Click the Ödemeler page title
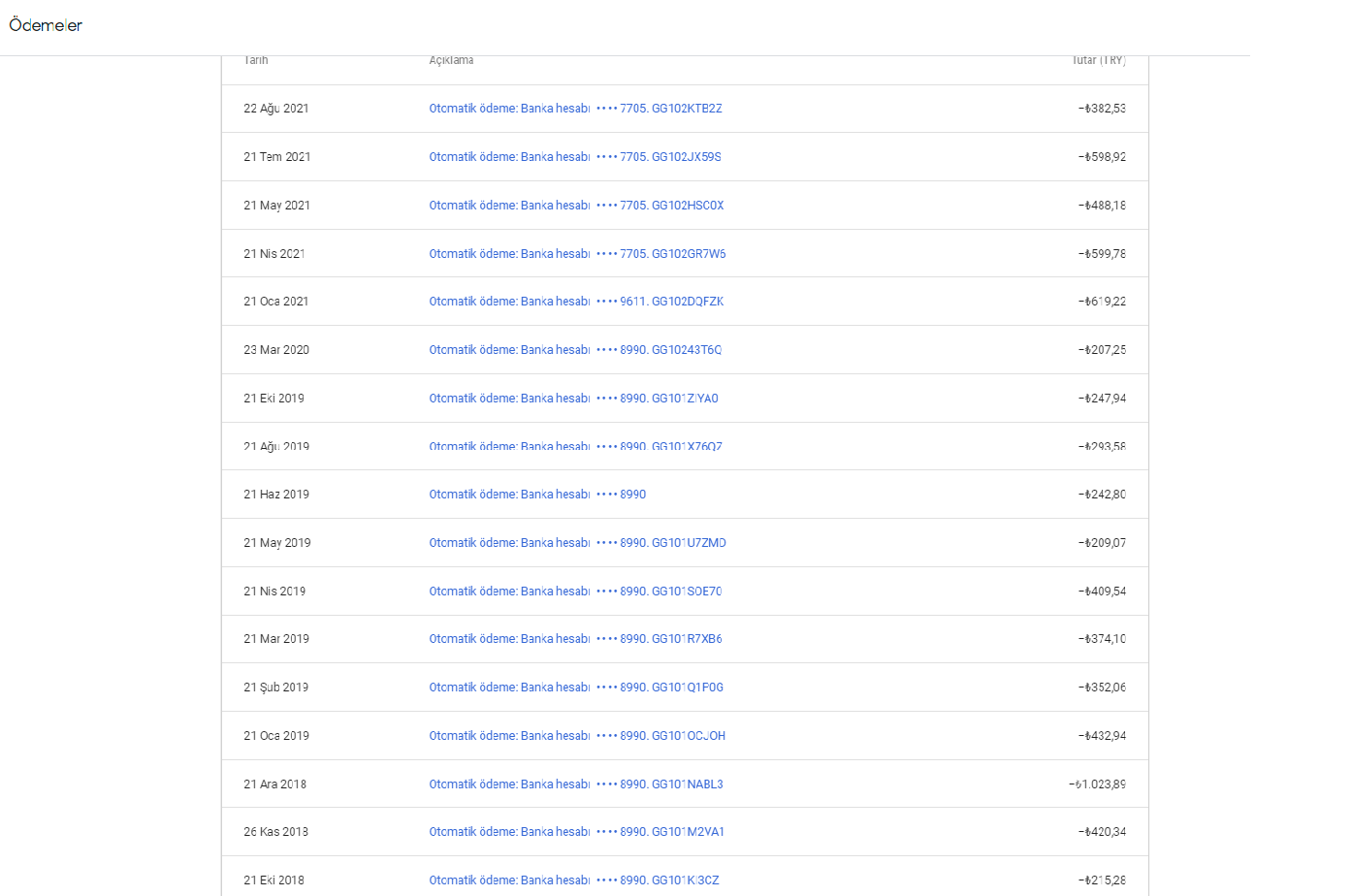The image size is (1352, 896). (x=46, y=25)
